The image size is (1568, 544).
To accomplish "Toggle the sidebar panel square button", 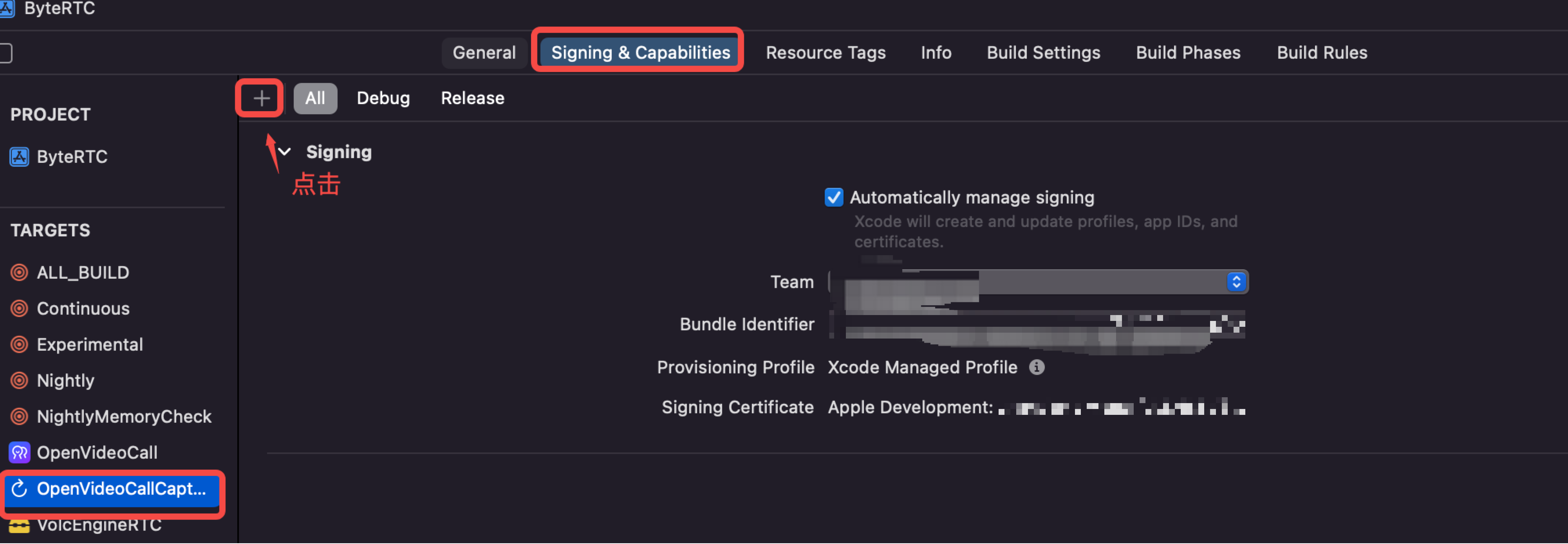I will [5, 53].
